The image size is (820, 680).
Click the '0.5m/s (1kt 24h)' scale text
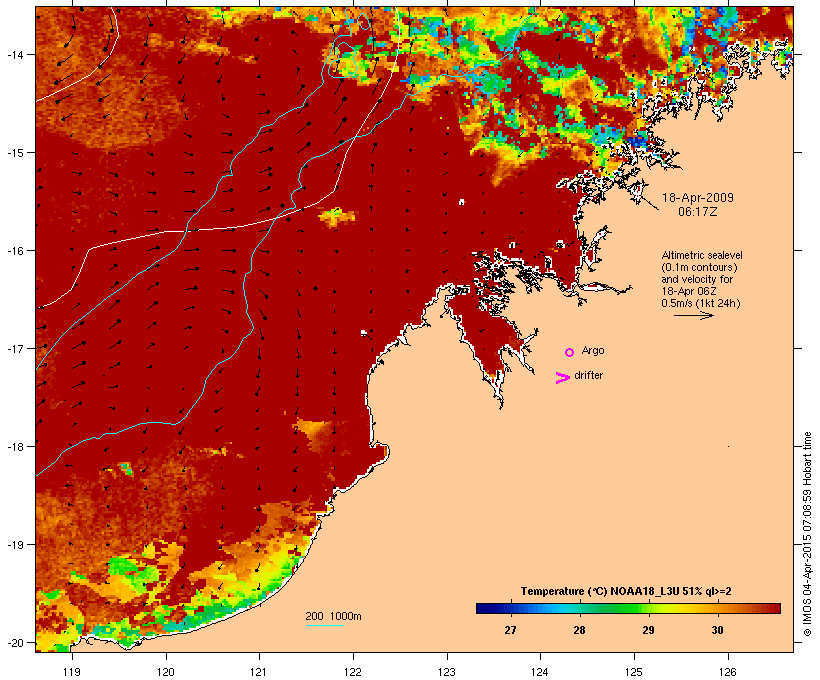click(x=701, y=303)
